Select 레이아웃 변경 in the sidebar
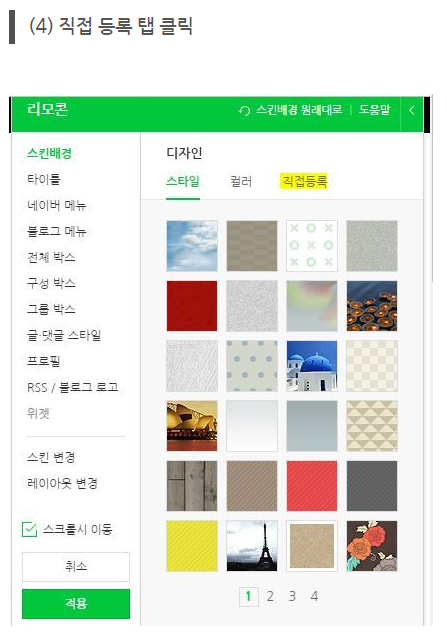The image size is (447, 638). coord(62,483)
